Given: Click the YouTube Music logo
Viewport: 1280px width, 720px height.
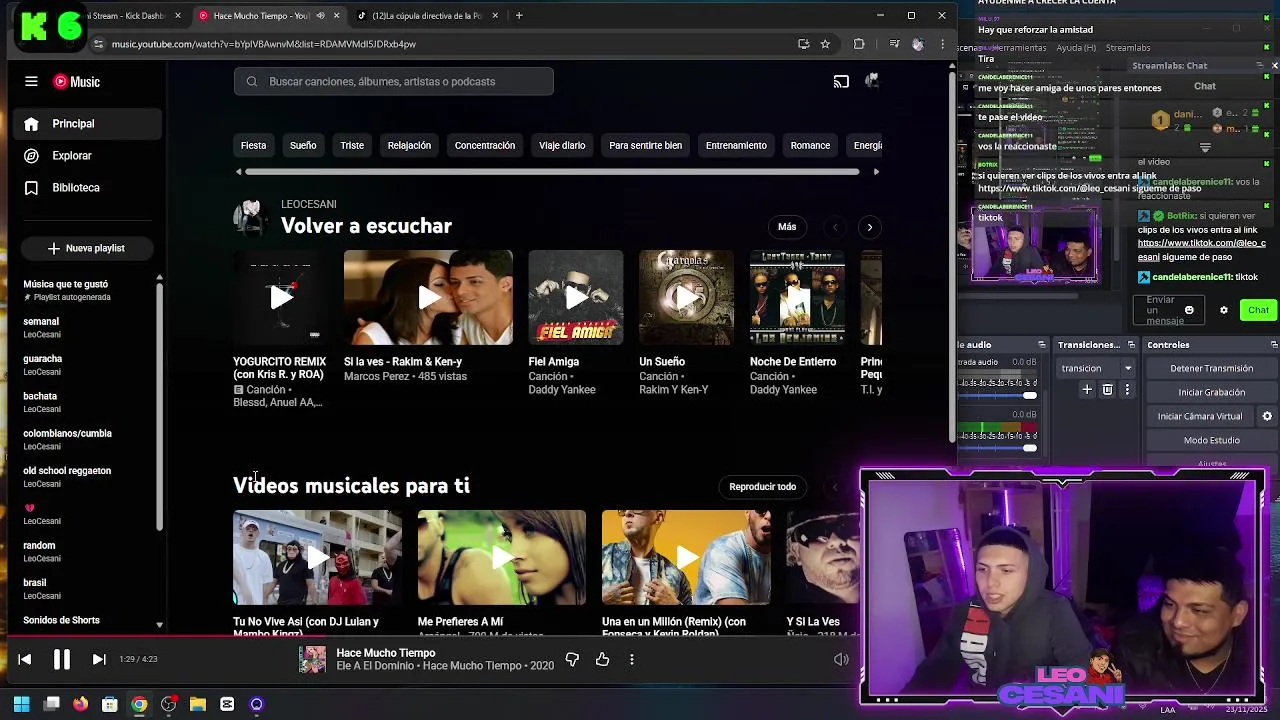Looking at the screenshot, I should [x=76, y=82].
